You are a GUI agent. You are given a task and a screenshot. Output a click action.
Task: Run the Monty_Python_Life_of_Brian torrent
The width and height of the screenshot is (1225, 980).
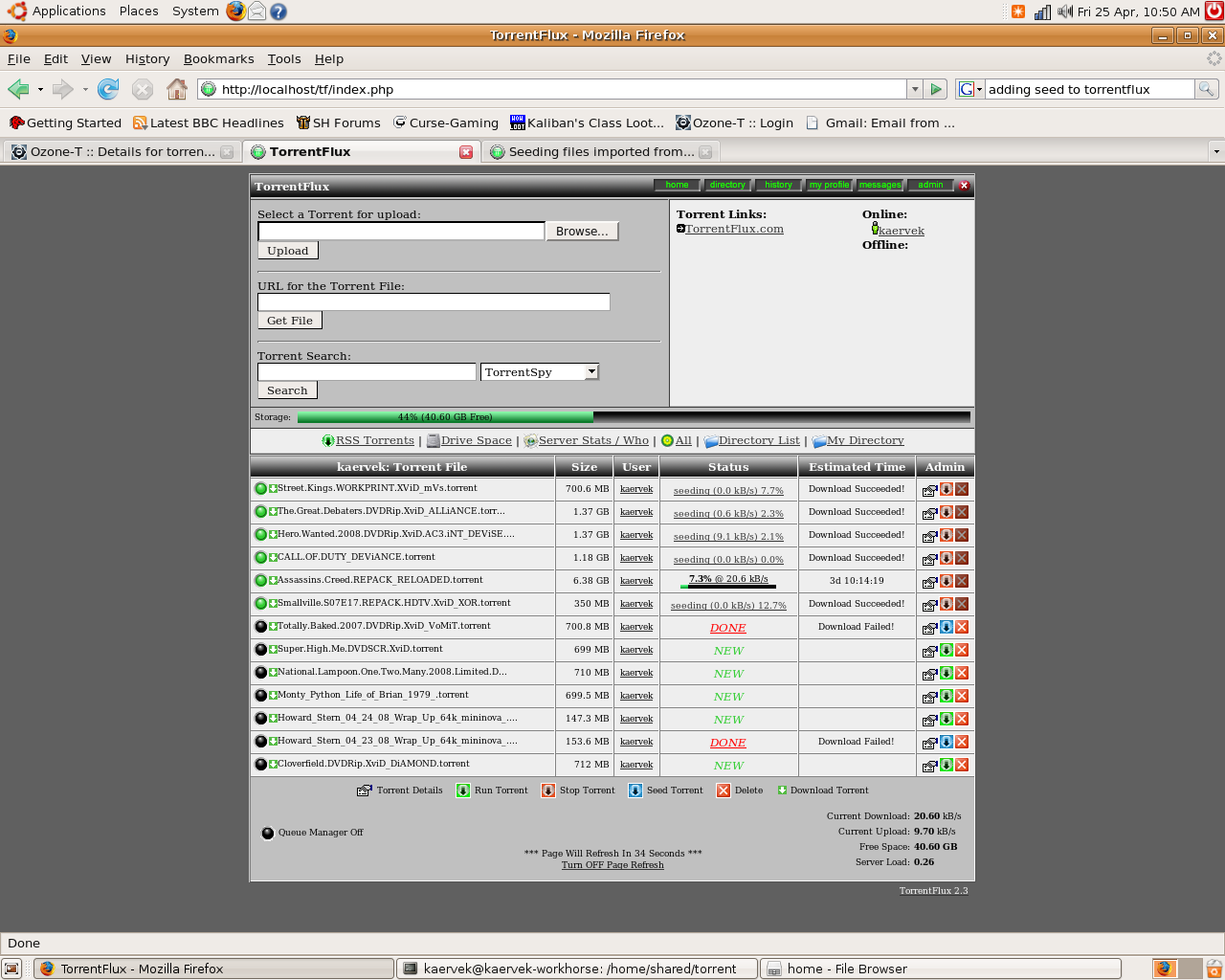coord(946,696)
